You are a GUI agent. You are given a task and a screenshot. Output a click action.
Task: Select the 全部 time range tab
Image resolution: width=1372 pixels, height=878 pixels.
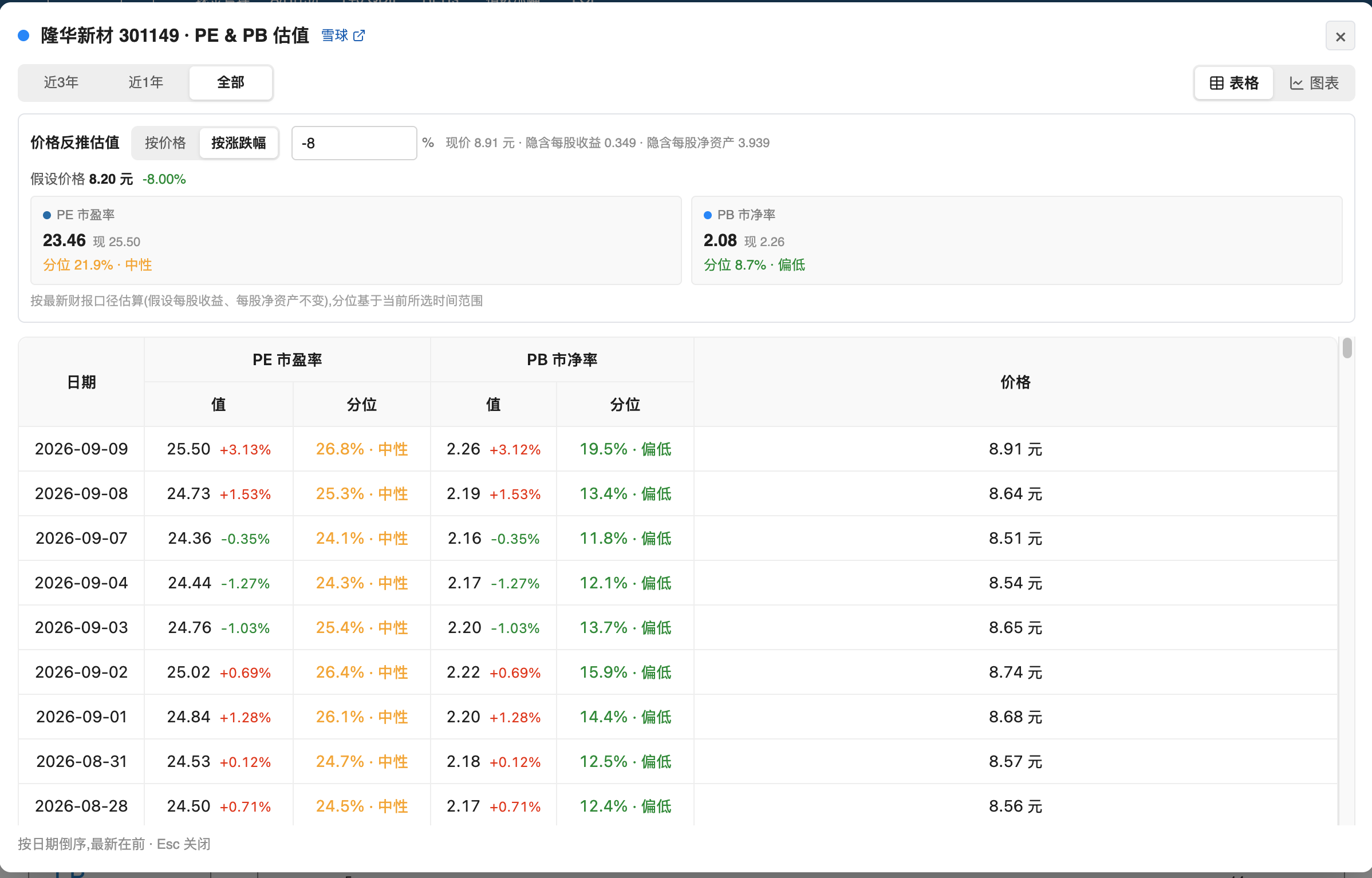pyautogui.click(x=231, y=82)
